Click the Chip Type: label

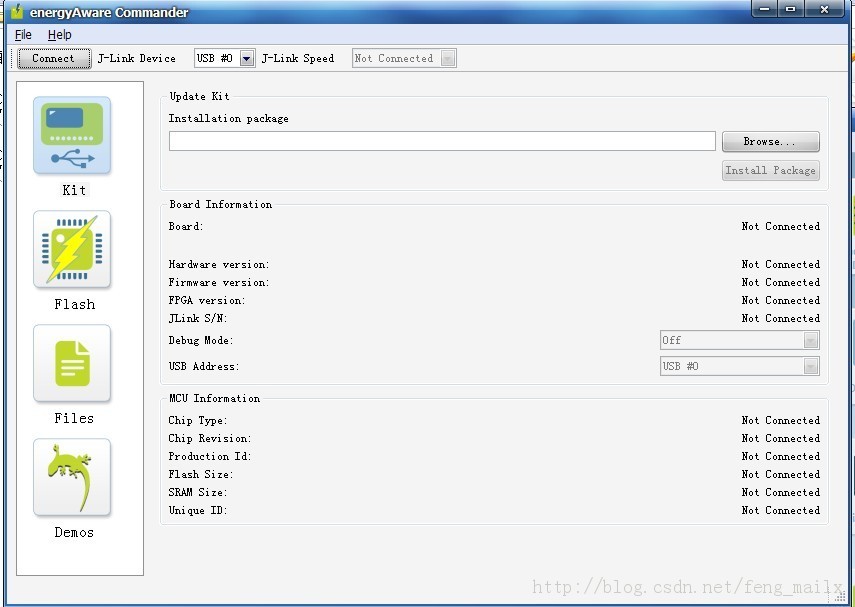(x=197, y=420)
